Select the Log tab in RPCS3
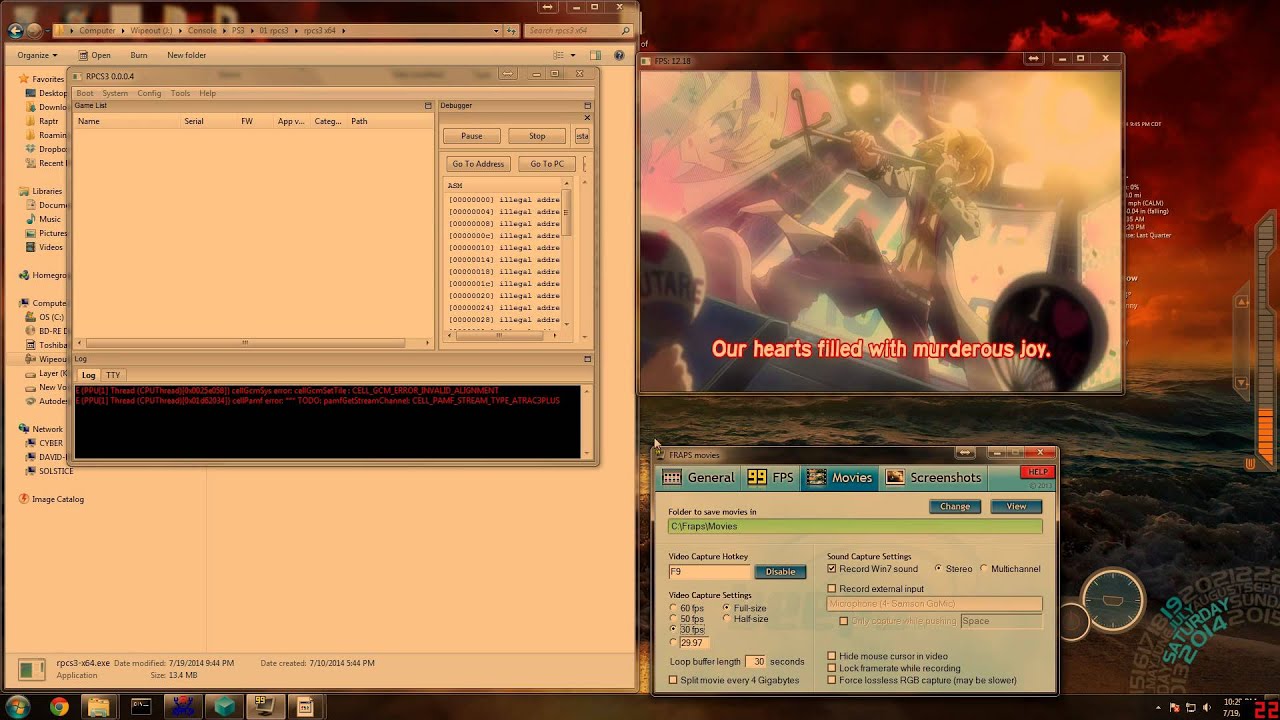The height and width of the screenshot is (720, 1280). pyautogui.click(x=88, y=375)
